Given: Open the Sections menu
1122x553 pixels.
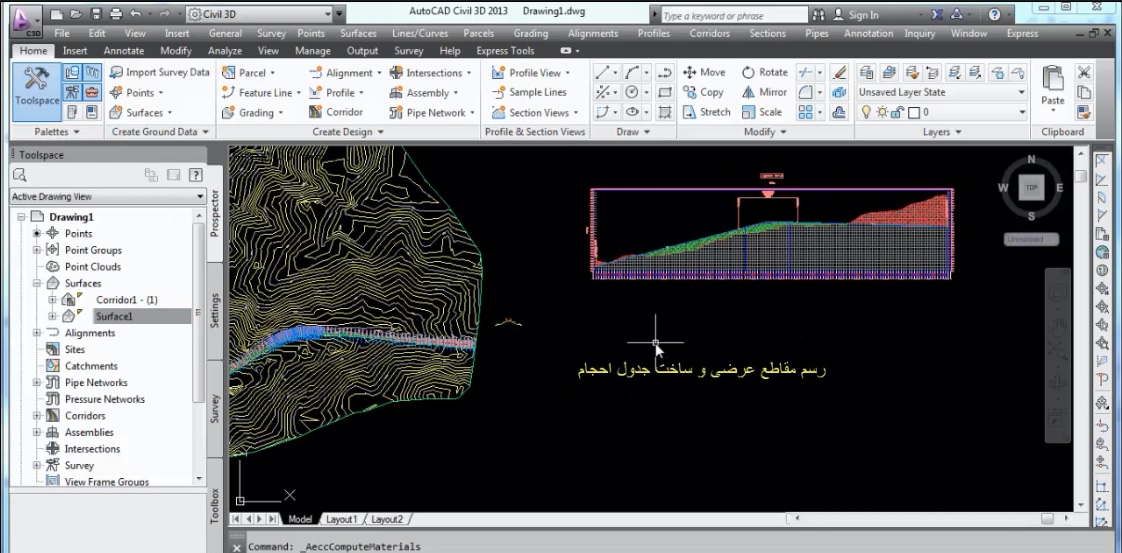Looking at the screenshot, I should pos(769,34).
